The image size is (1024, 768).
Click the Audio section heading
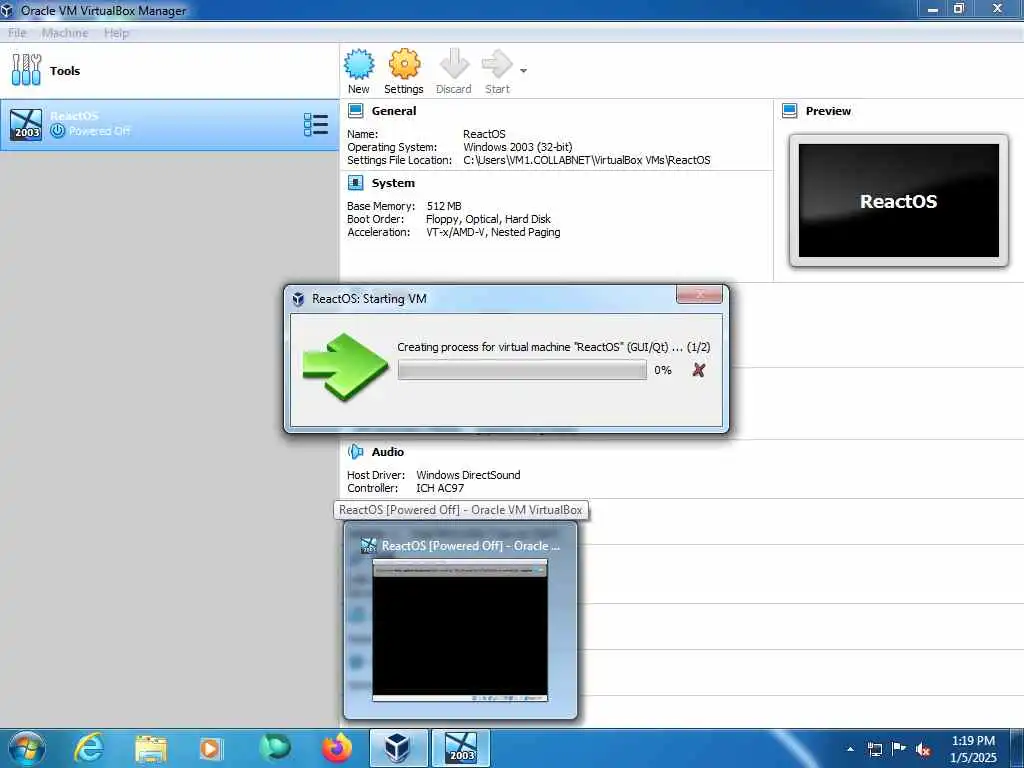(388, 452)
